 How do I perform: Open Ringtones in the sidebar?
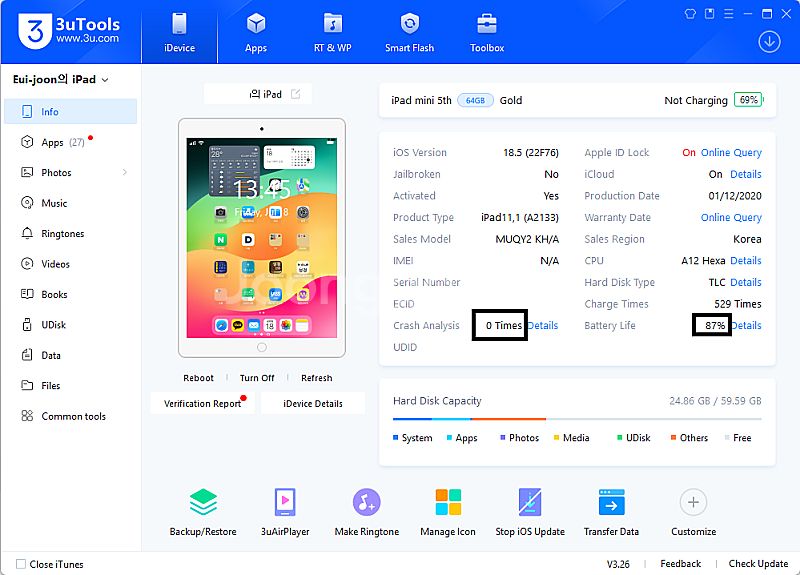tap(70, 233)
